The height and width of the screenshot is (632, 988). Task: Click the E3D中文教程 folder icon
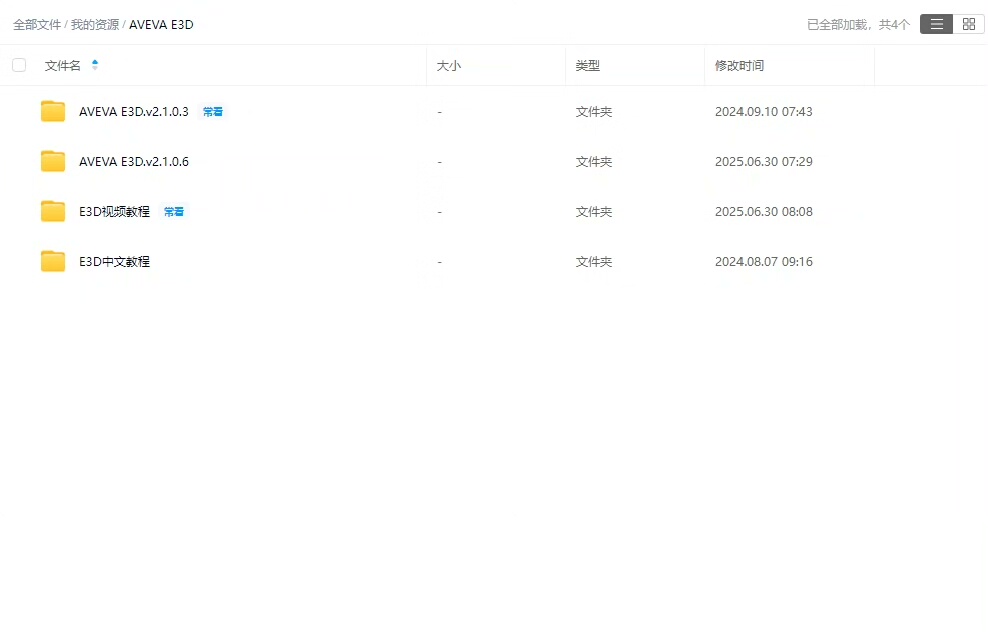(53, 261)
